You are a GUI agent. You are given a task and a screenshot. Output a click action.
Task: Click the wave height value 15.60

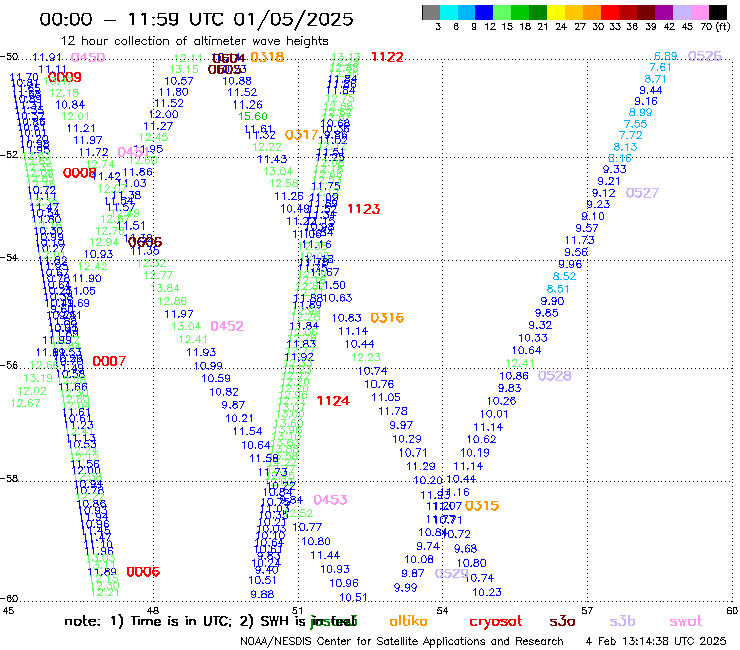pos(253,116)
